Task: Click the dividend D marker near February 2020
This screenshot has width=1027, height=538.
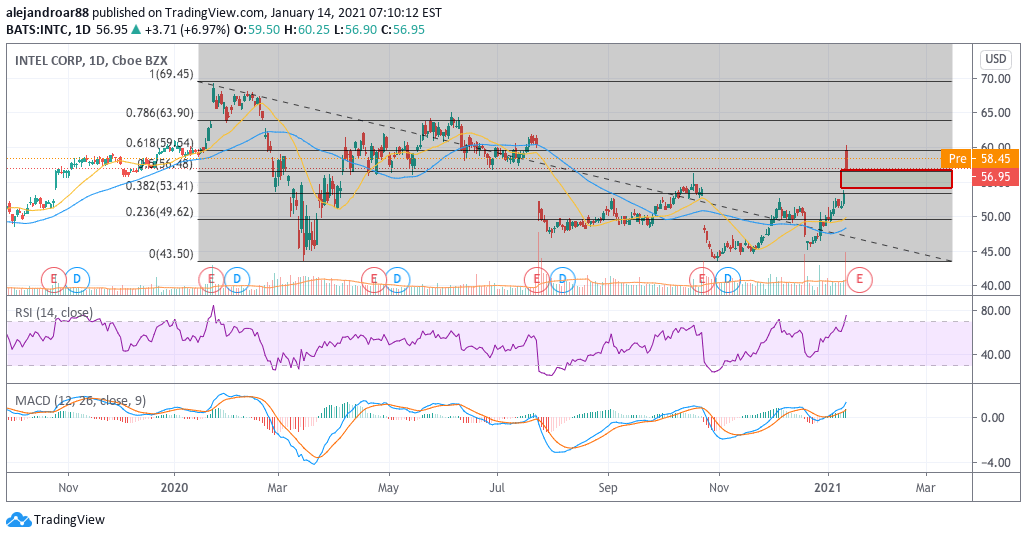Action: coord(237,280)
